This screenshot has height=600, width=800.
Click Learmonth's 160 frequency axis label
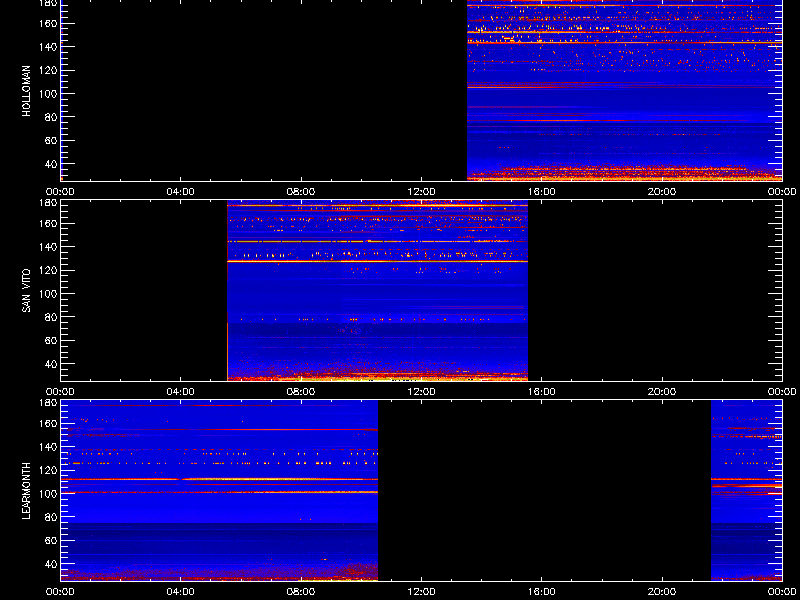click(x=48, y=423)
